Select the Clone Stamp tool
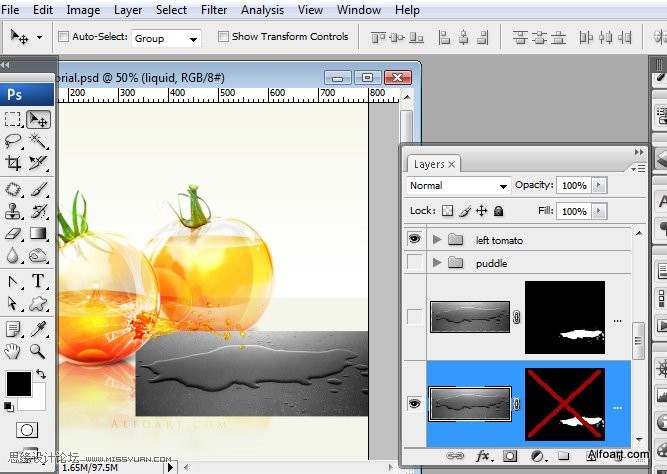 pos(13,211)
